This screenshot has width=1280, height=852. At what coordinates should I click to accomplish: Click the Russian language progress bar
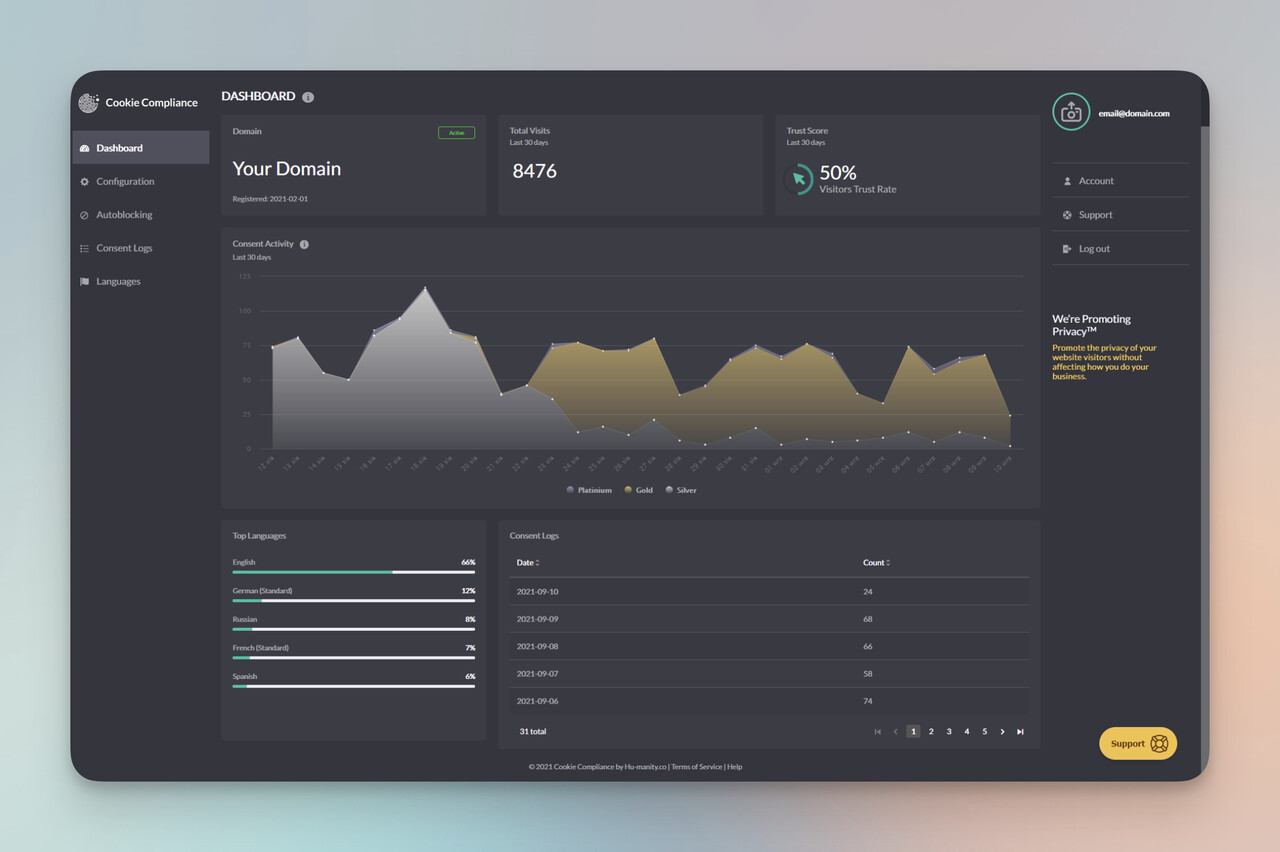(354, 629)
